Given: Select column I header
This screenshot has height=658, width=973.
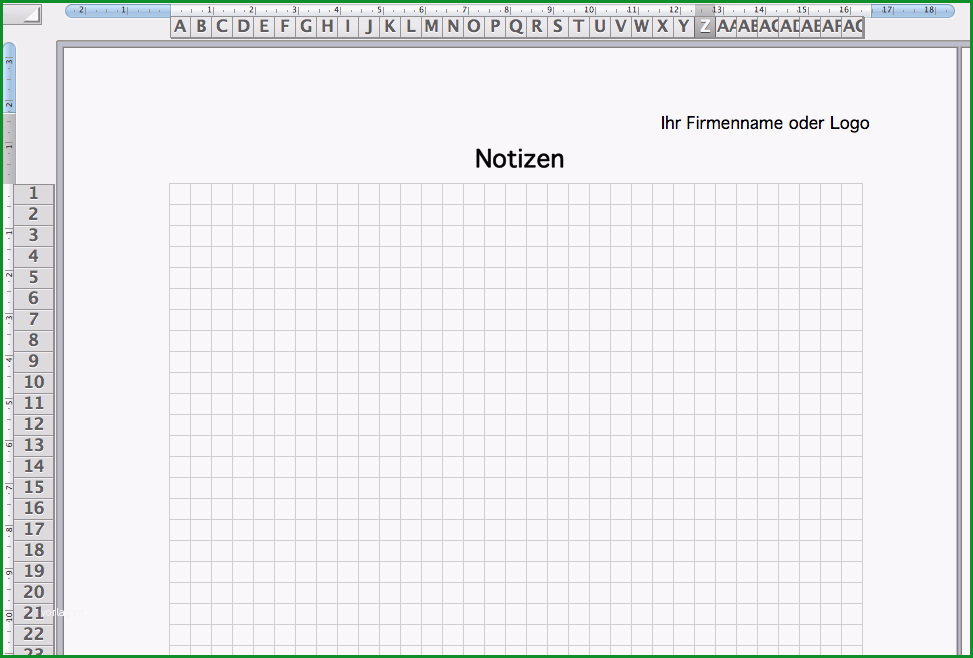Looking at the screenshot, I should pos(348,27).
